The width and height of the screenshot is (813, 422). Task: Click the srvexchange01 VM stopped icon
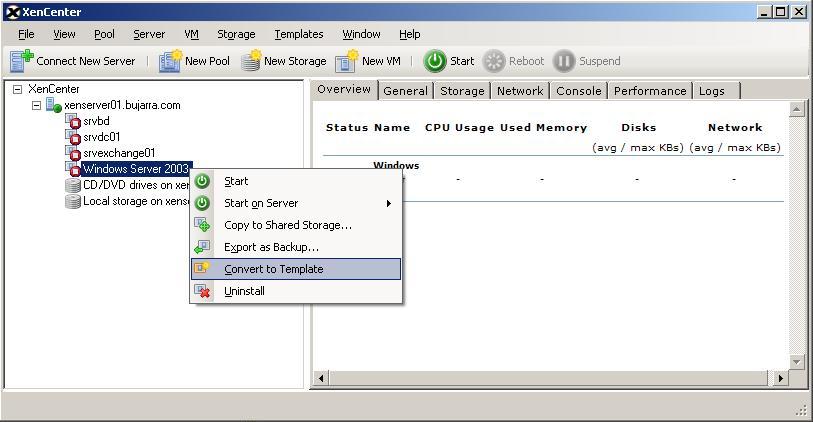click(x=73, y=153)
